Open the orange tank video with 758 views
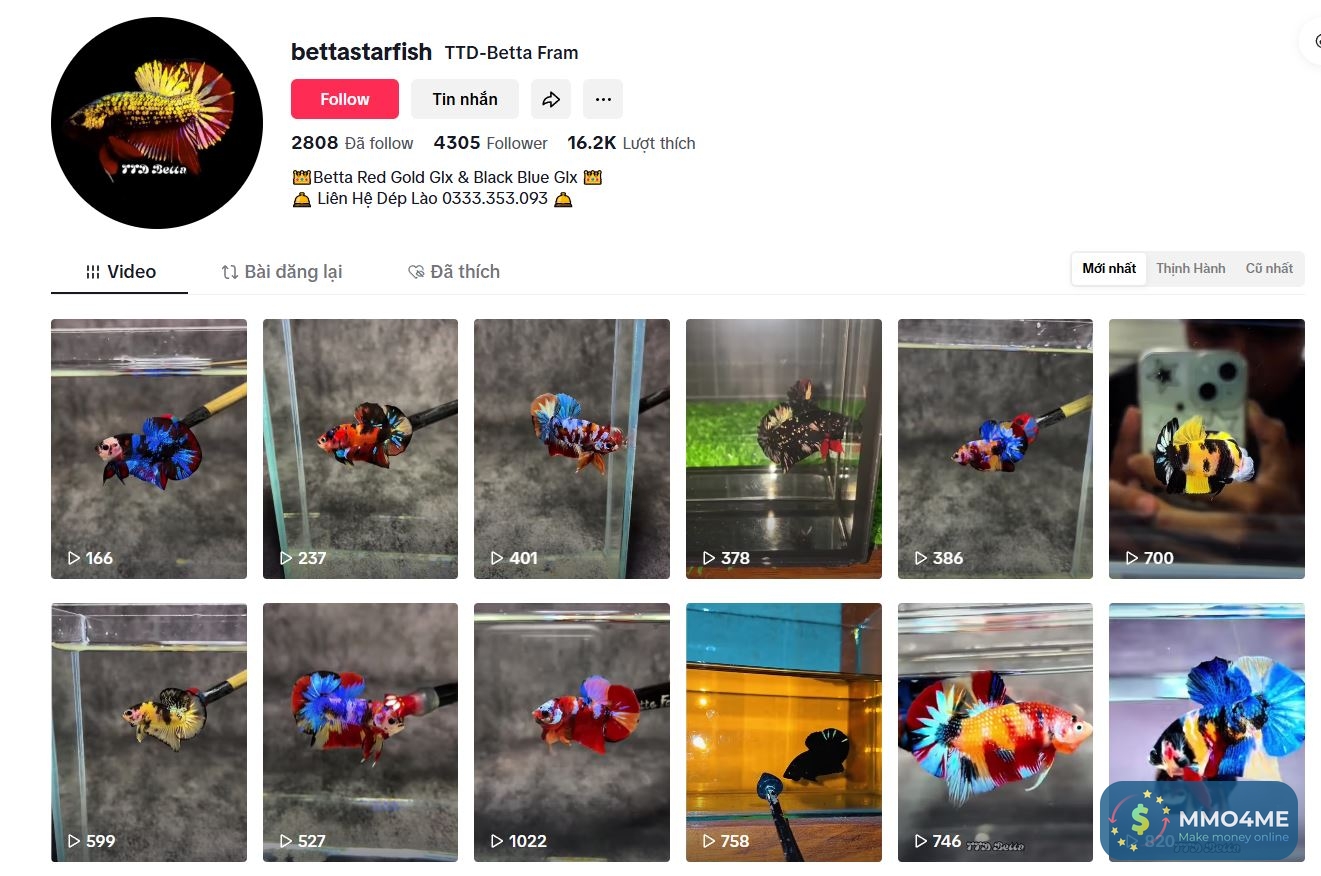 coord(784,732)
